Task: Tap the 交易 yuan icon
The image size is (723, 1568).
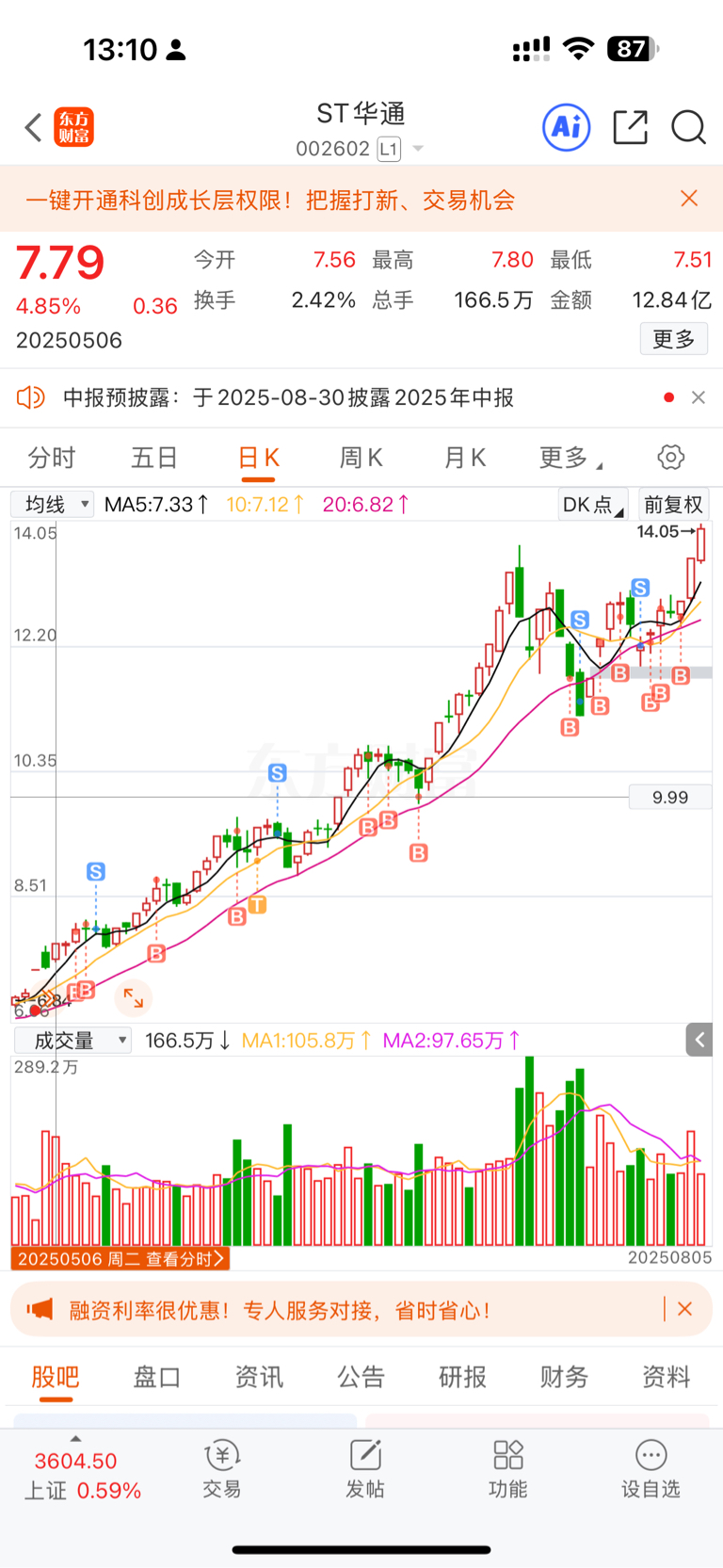Action: (222, 1456)
